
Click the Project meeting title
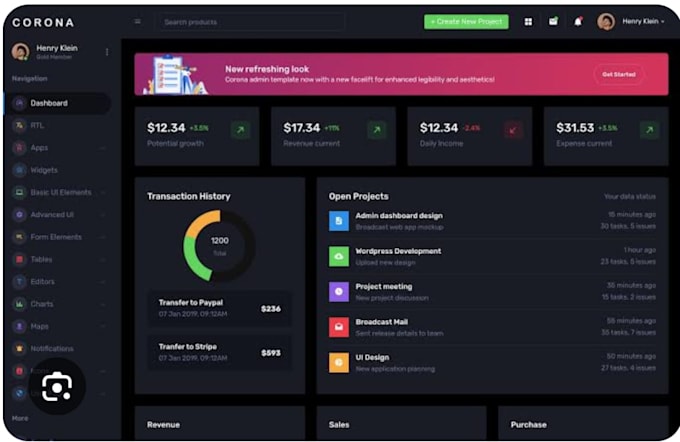[384, 287]
